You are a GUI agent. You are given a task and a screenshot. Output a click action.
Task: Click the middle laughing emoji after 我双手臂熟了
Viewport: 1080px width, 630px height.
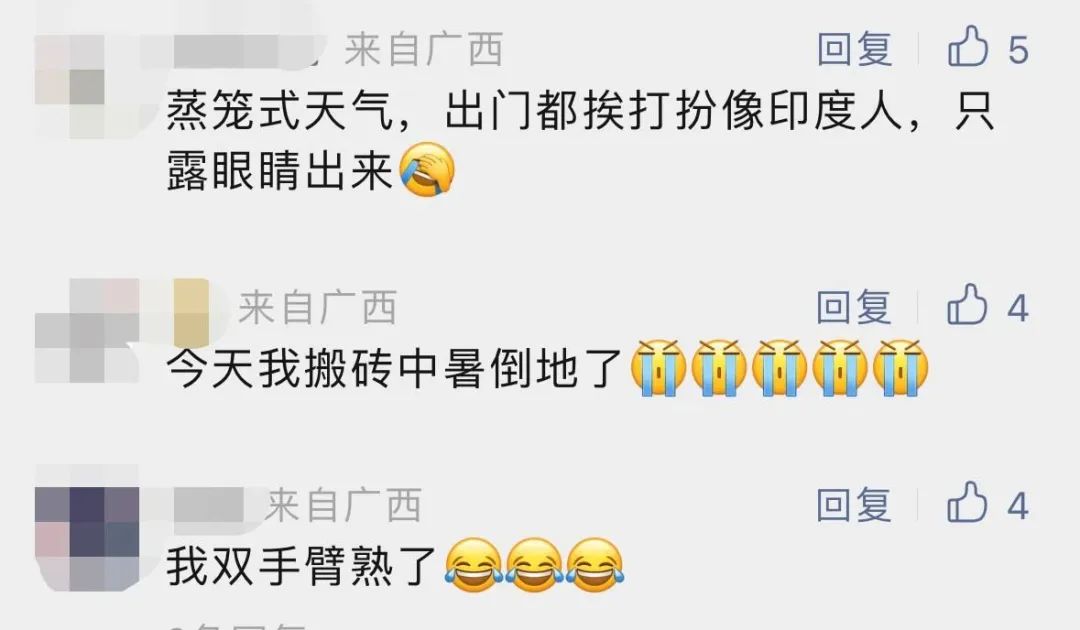pos(535,565)
